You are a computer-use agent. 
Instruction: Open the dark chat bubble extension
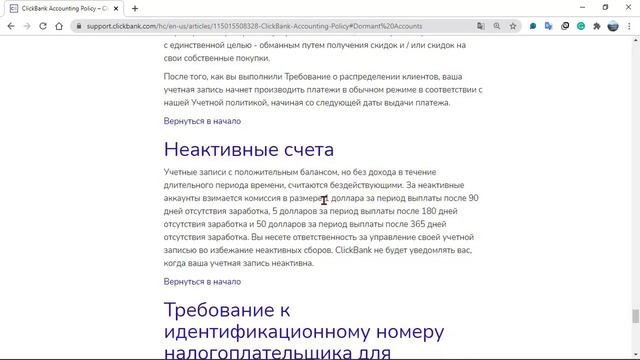[x=533, y=26]
